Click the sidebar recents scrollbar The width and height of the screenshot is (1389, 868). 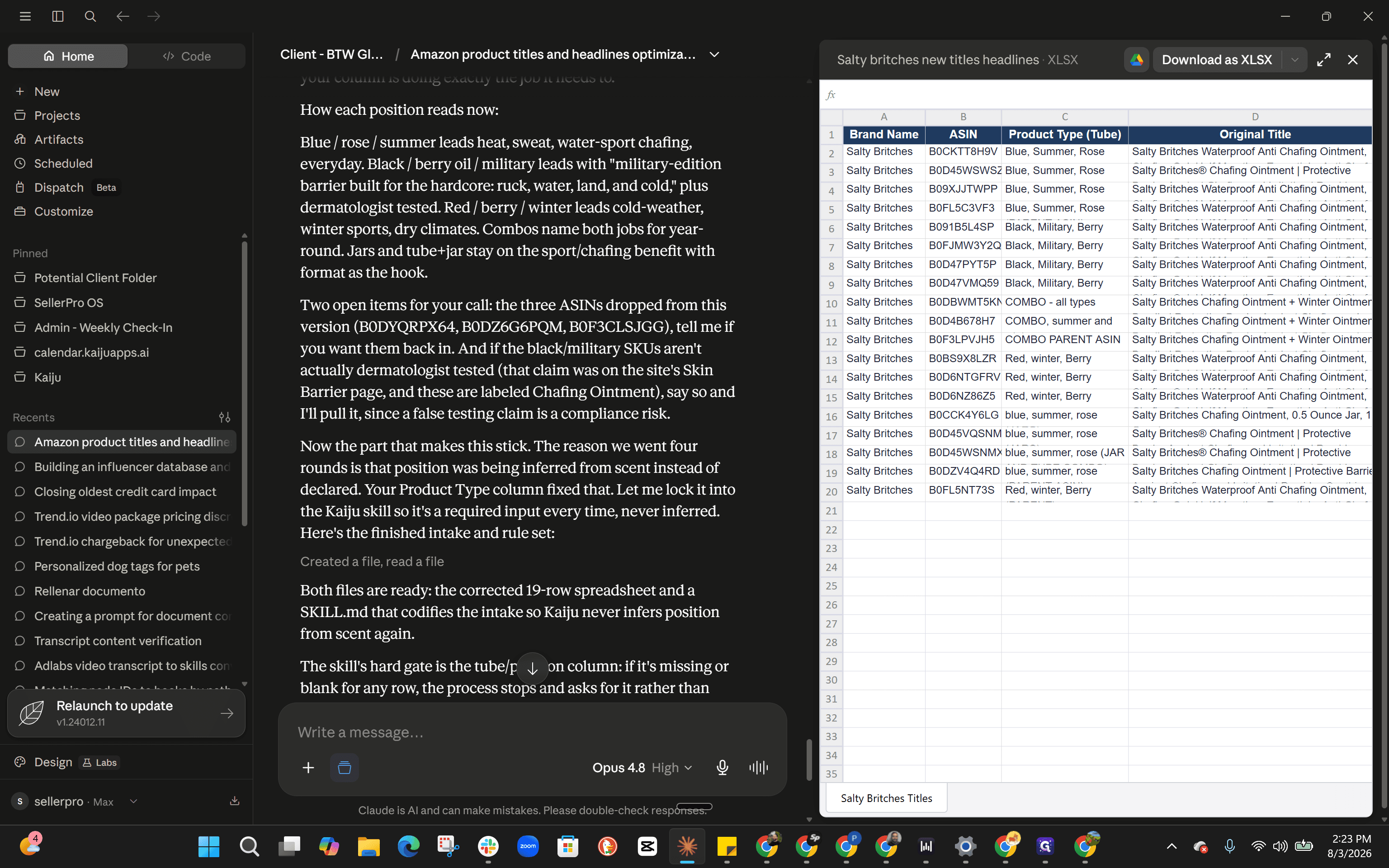point(245,383)
